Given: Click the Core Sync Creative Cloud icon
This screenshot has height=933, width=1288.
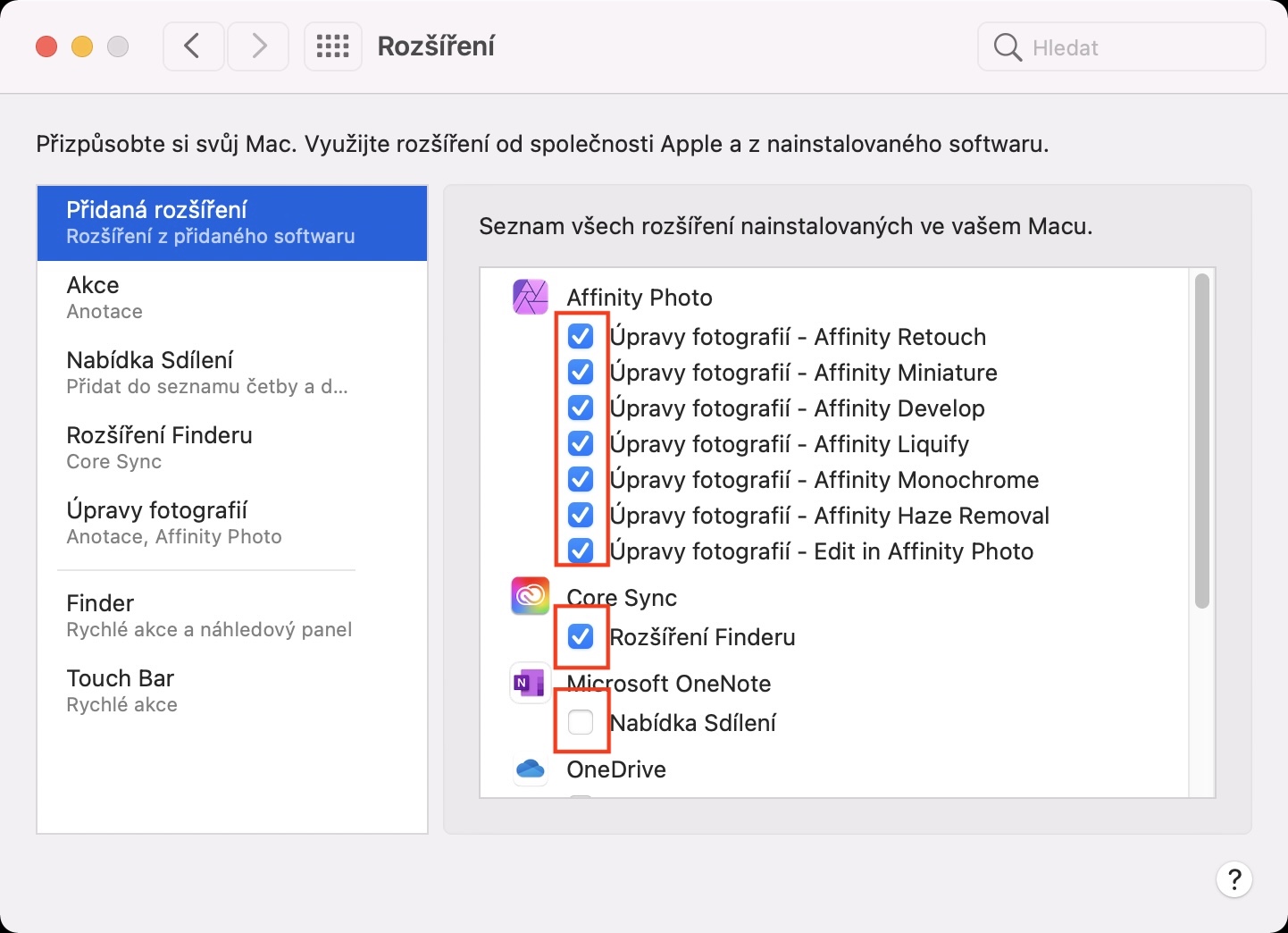Looking at the screenshot, I should point(530,596).
